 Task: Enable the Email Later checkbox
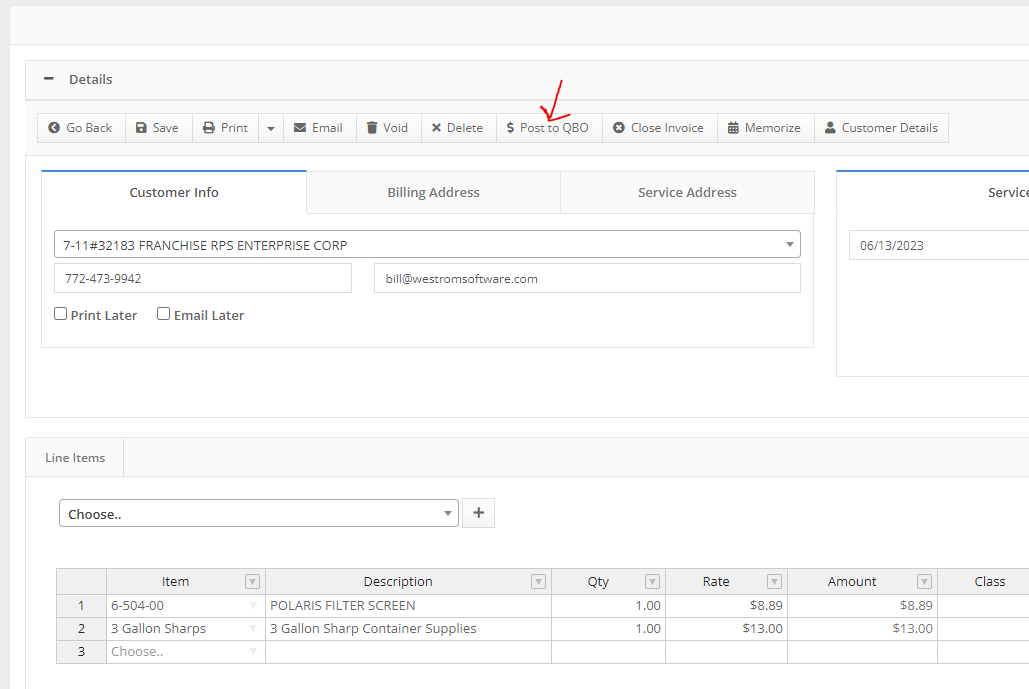click(x=163, y=314)
